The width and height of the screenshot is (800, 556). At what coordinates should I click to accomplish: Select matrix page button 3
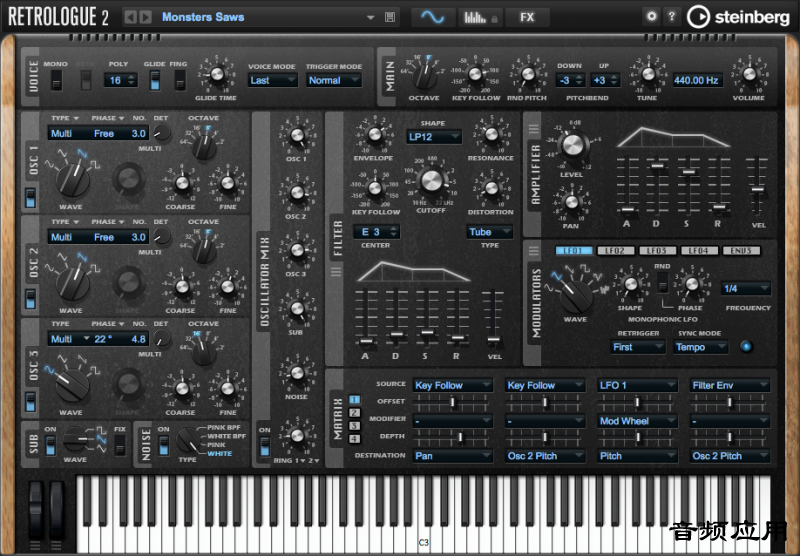pos(354,425)
